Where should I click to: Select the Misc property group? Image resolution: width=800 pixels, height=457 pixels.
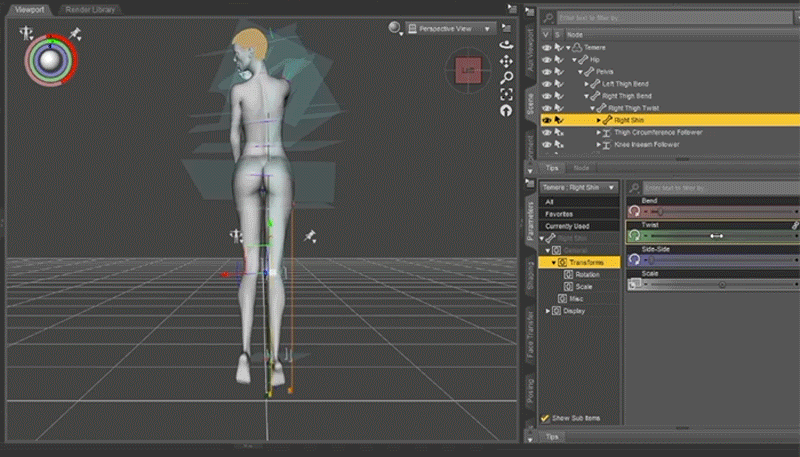pos(576,299)
